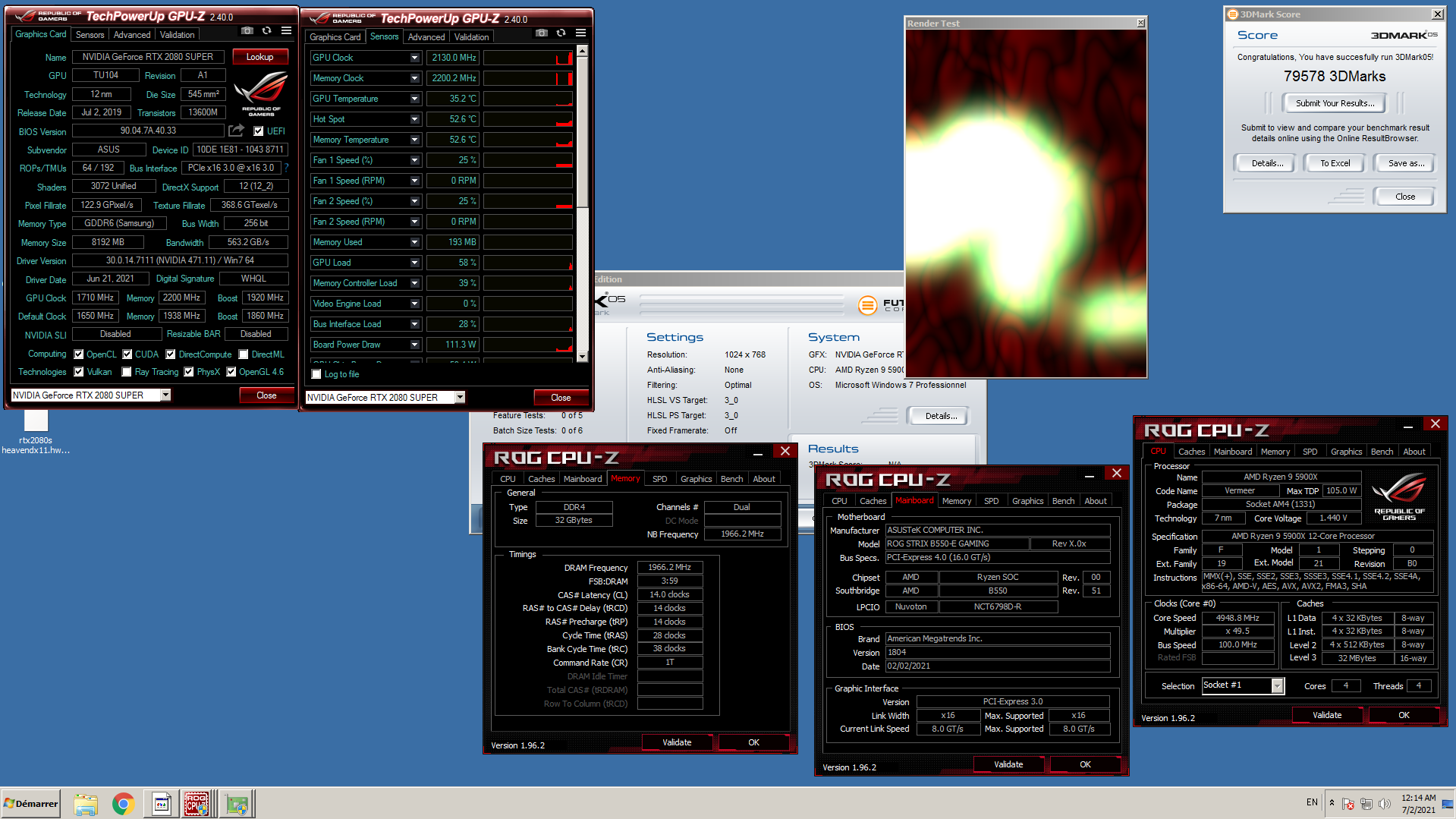Click Futuremark orange logo in 3DMark05 window
The height and width of the screenshot is (819, 1456).
coord(867,305)
